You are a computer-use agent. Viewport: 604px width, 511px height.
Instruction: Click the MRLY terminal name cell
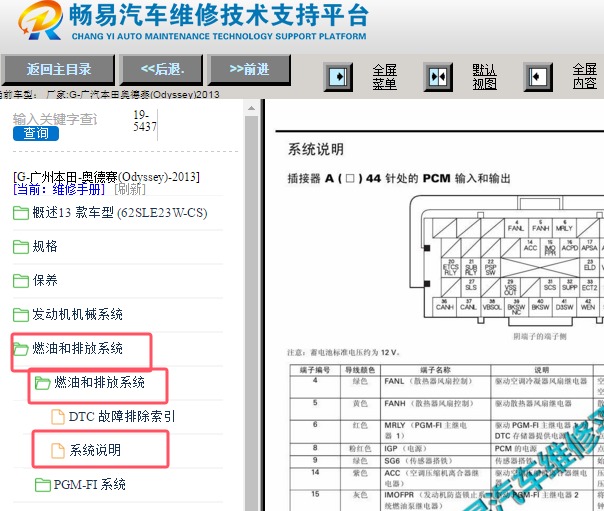[x=435, y=431]
